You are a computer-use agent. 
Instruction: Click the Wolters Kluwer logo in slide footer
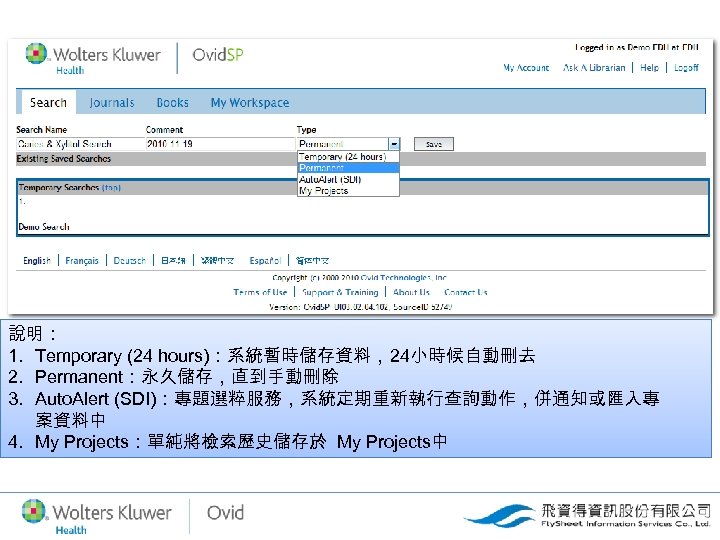[97, 516]
